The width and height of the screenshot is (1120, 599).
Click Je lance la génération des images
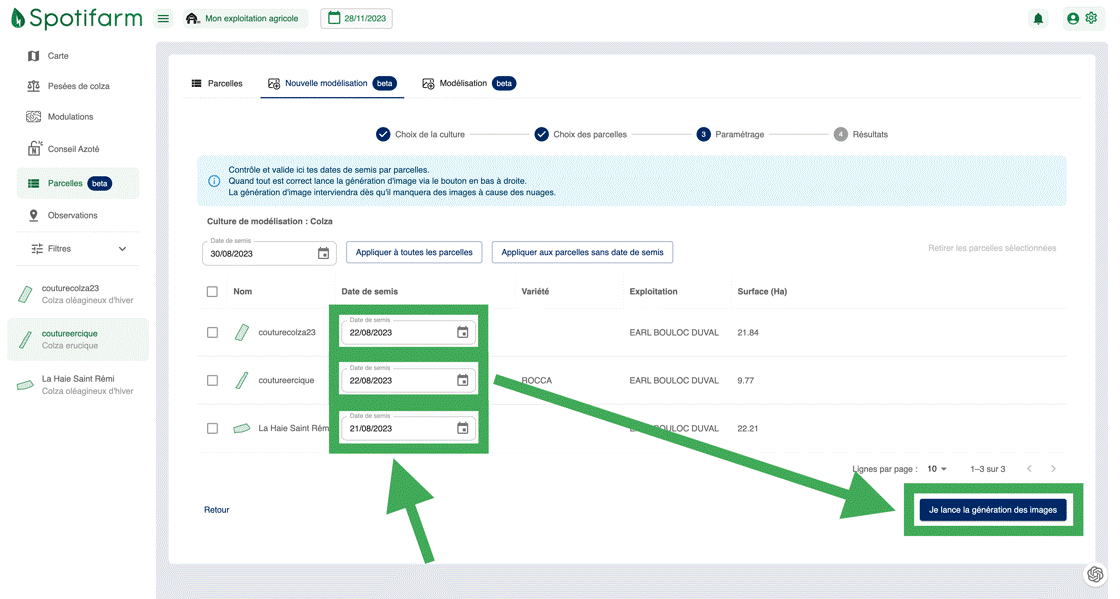tap(992, 510)
